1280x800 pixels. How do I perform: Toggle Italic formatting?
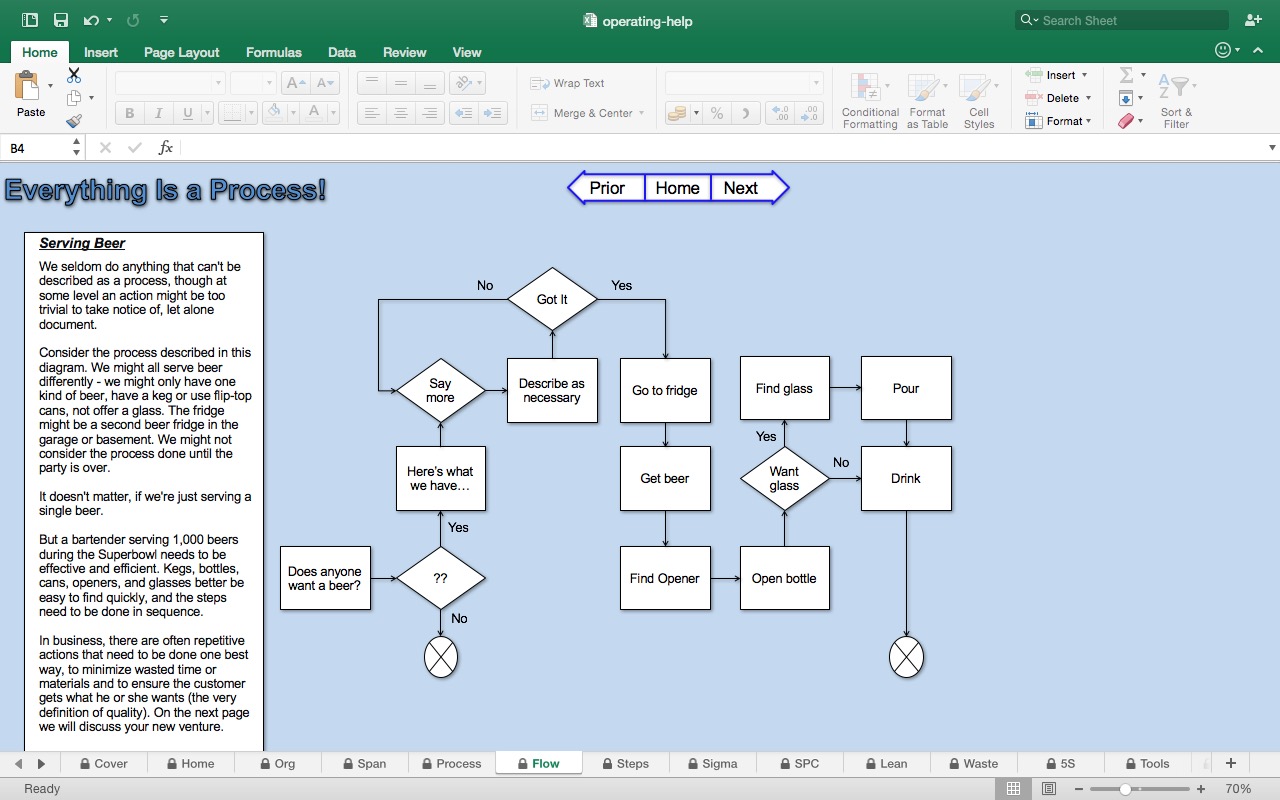[158, 113]
